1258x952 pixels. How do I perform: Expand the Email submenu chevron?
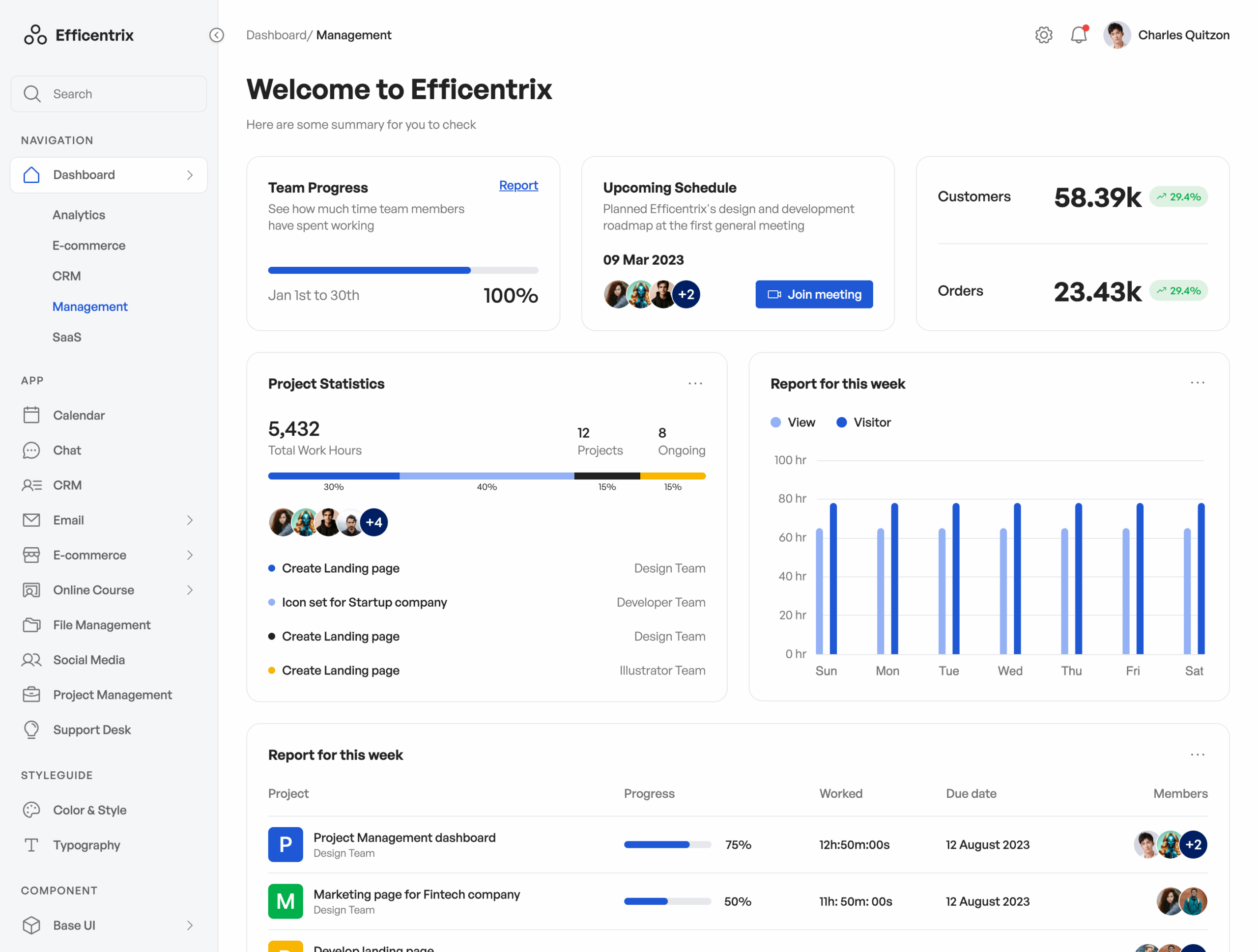pos(190,520)
